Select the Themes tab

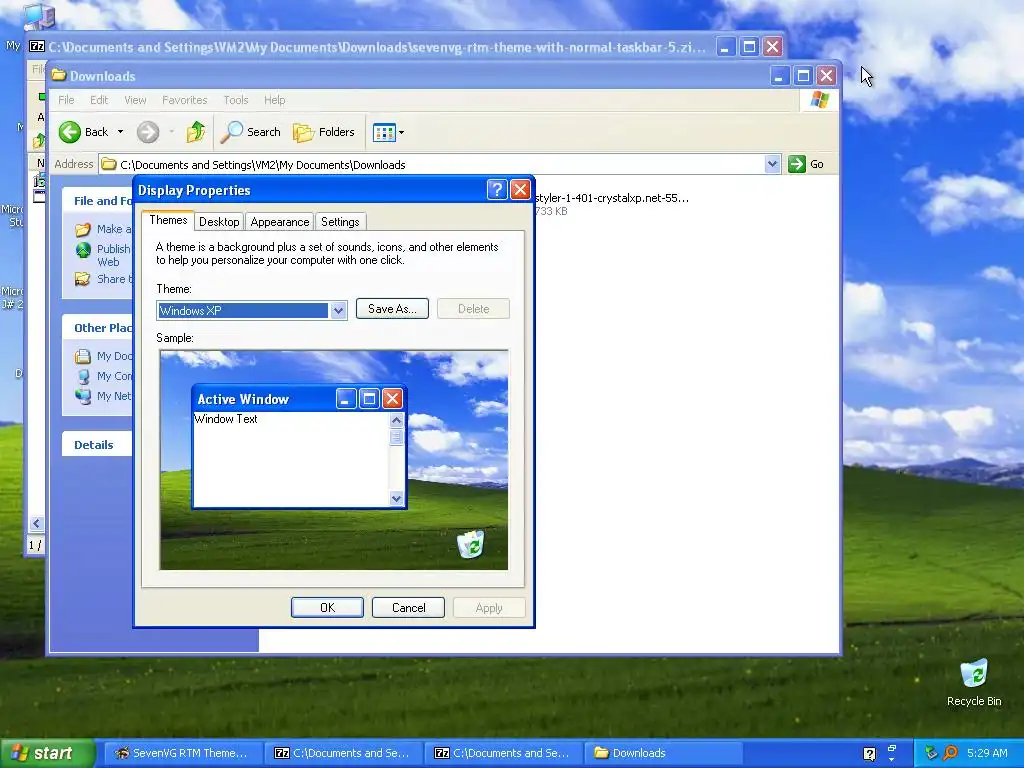pos(168,220)
